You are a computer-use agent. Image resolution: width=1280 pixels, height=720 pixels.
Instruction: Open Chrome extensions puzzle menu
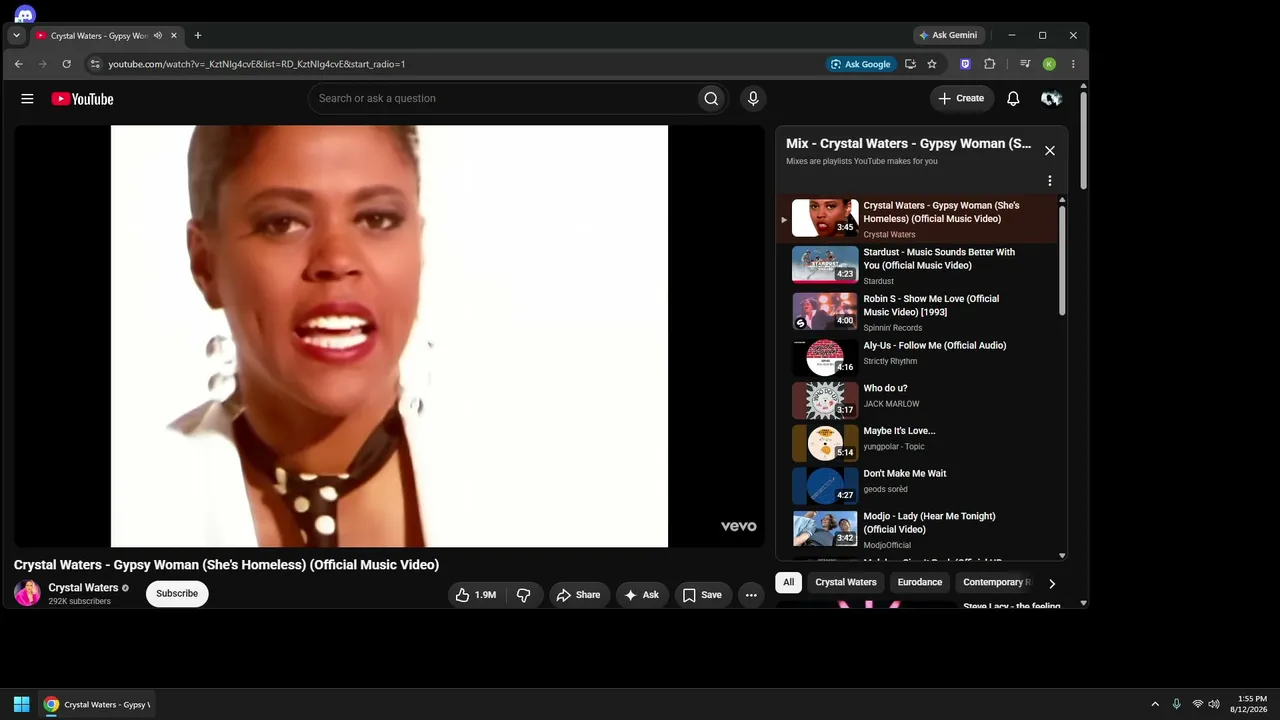click(989, 64)
